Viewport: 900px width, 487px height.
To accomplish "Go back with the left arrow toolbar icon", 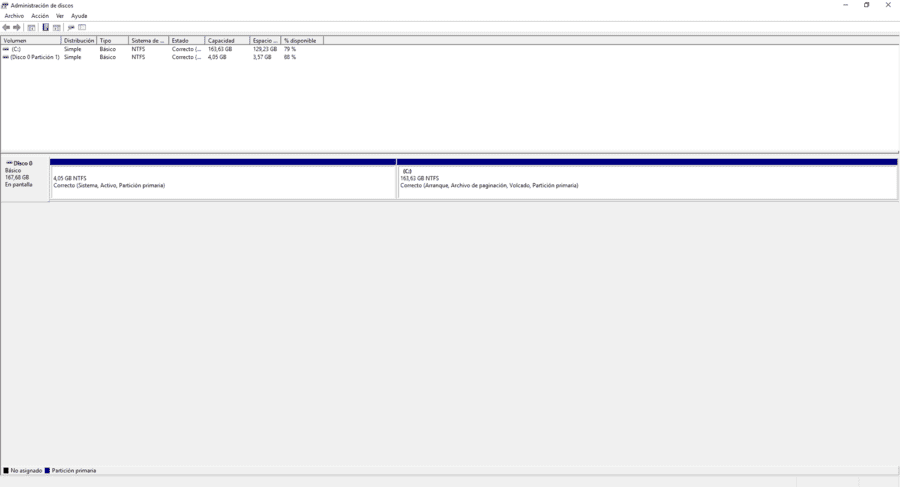I will pos(6,28).
